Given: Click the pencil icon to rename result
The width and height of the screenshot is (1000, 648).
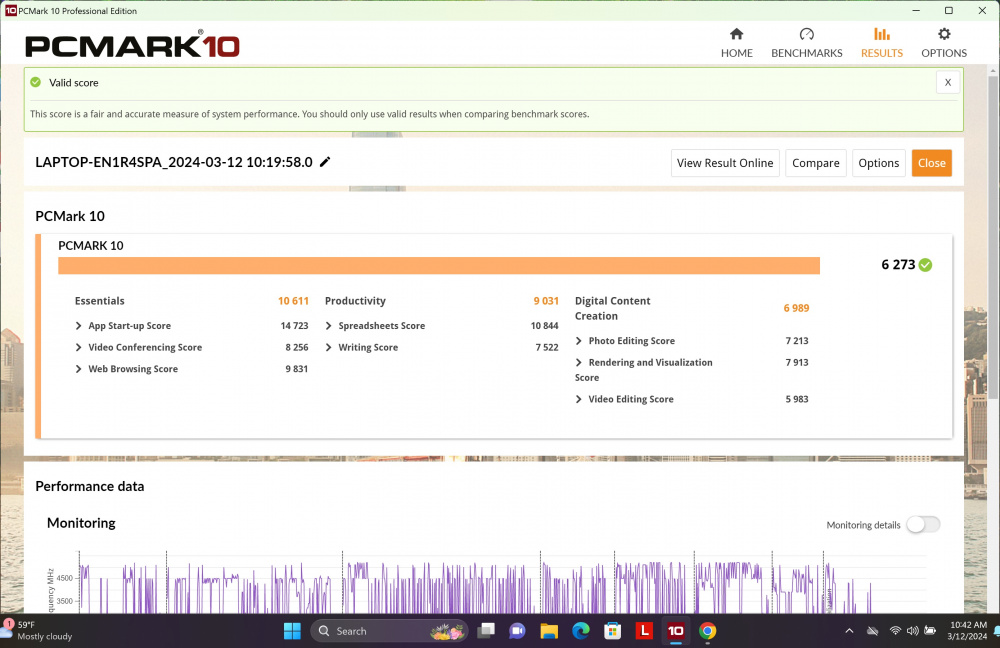Looking at the screenshot, I should click(325, 162).
